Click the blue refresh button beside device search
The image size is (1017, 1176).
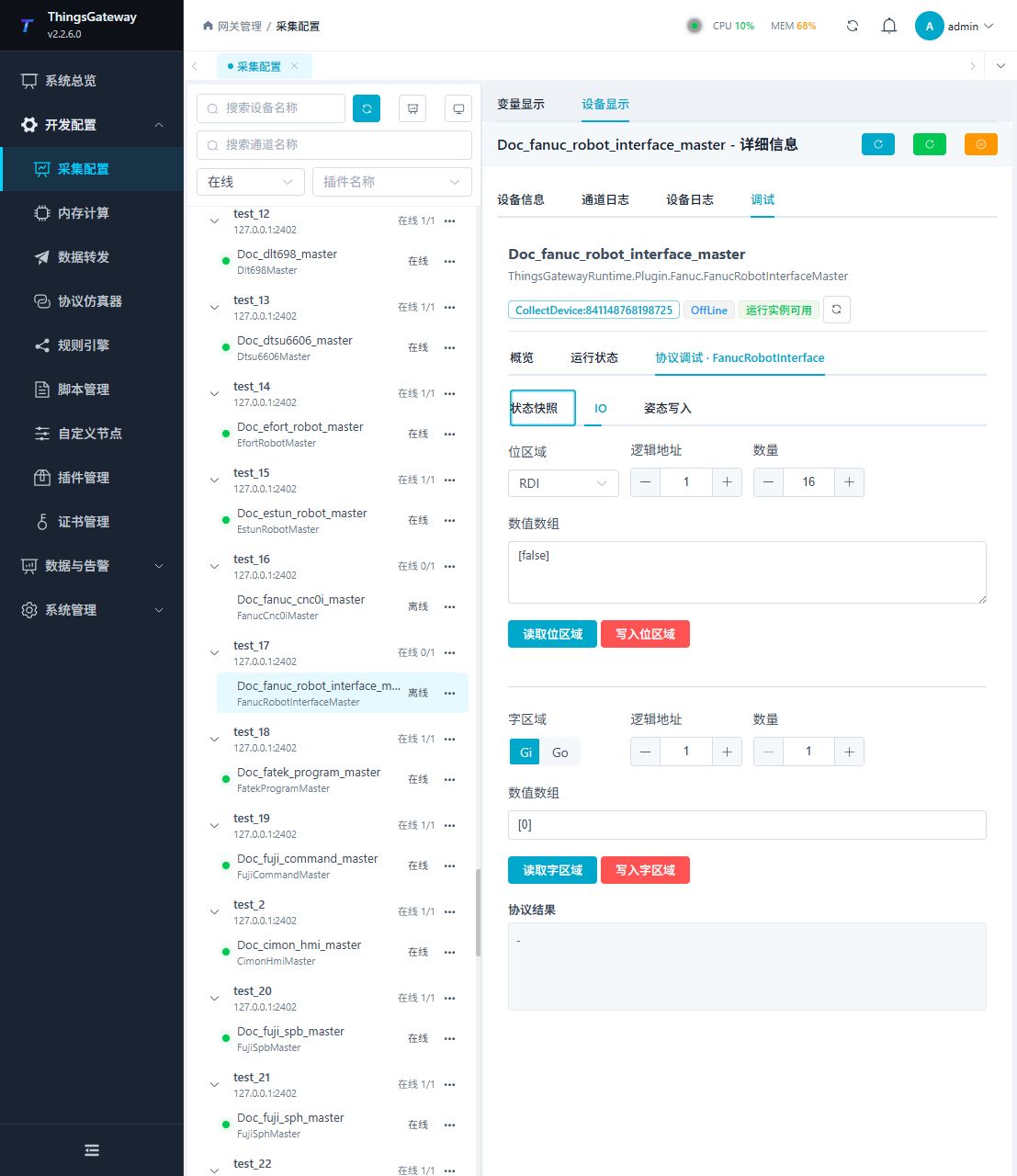pyautogui.click(x=367, y=108)
